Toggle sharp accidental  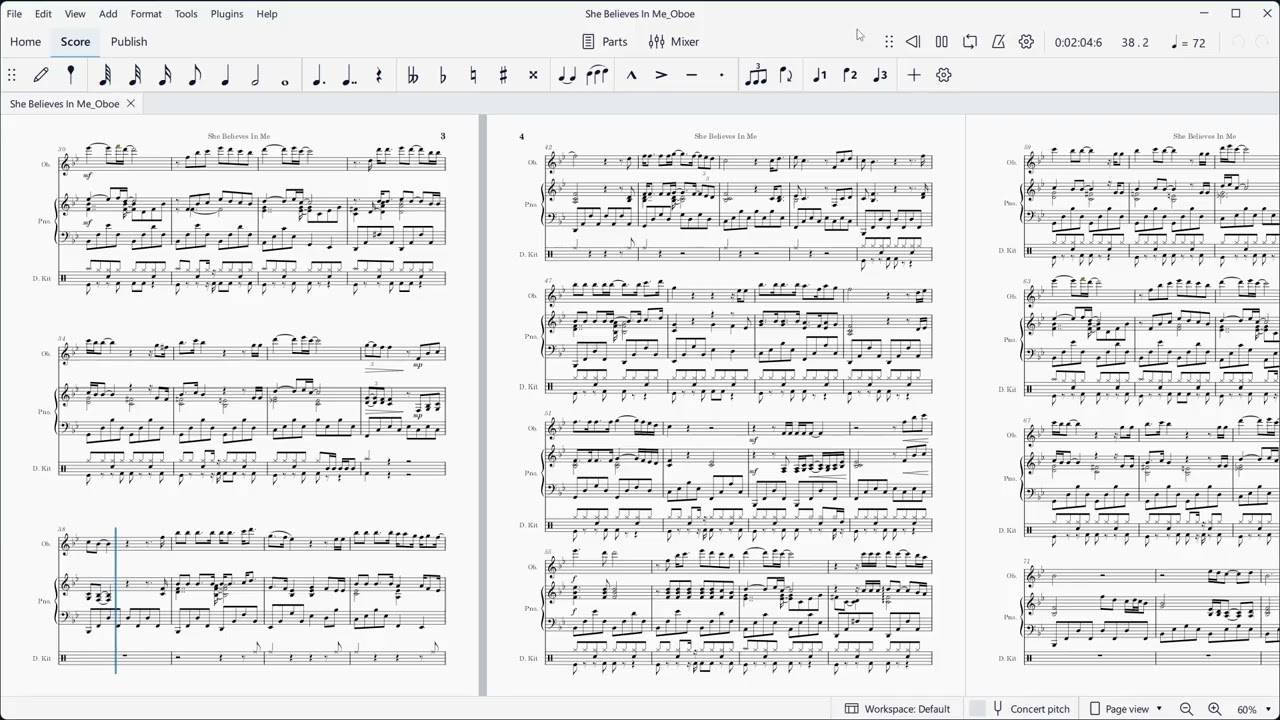502,75
